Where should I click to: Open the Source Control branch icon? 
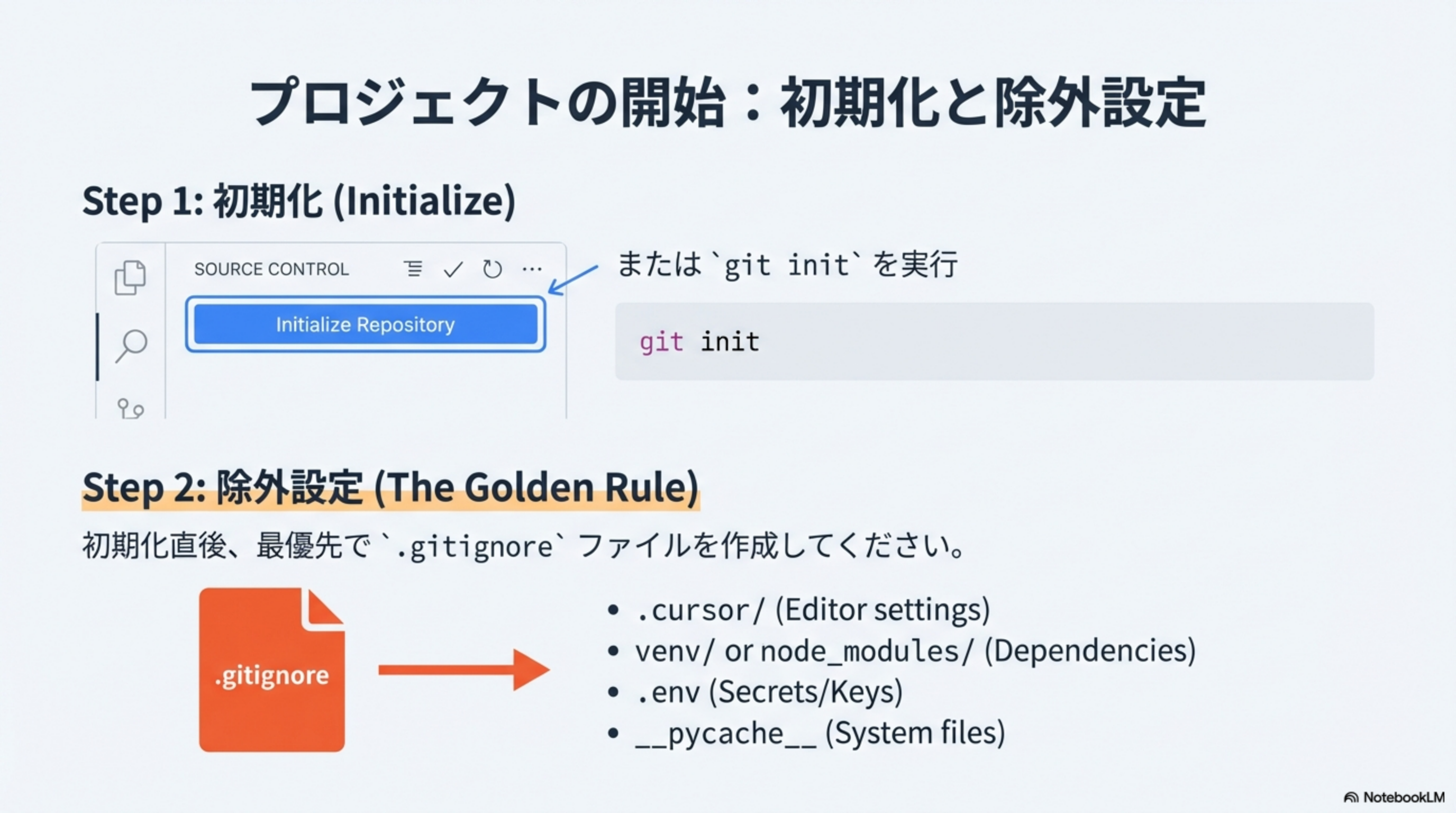pos(130,408)
